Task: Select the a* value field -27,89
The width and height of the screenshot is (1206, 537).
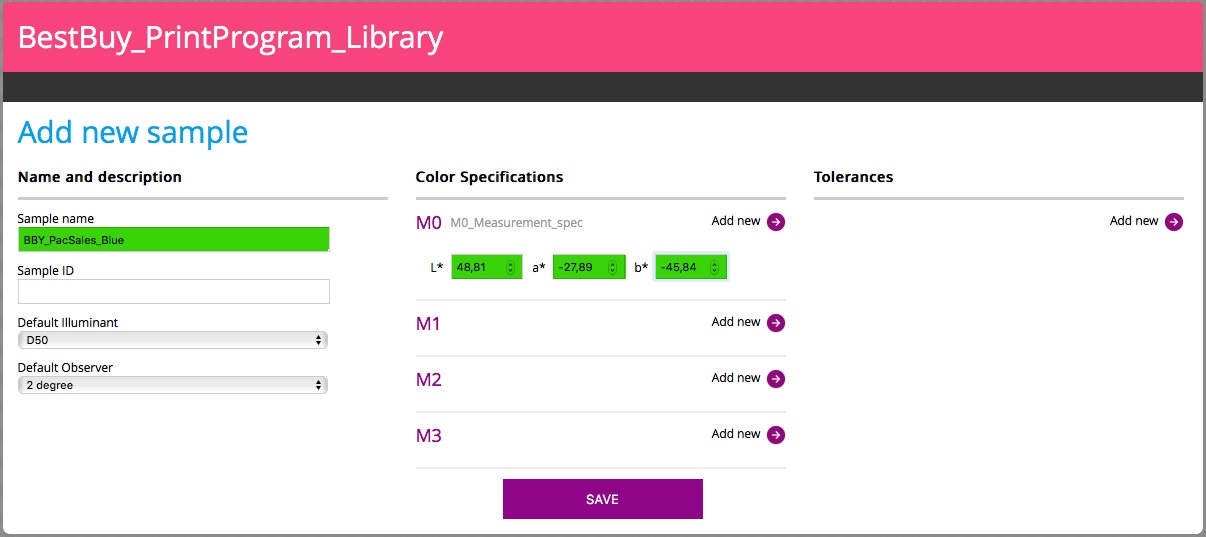Action: click(589, 267)
